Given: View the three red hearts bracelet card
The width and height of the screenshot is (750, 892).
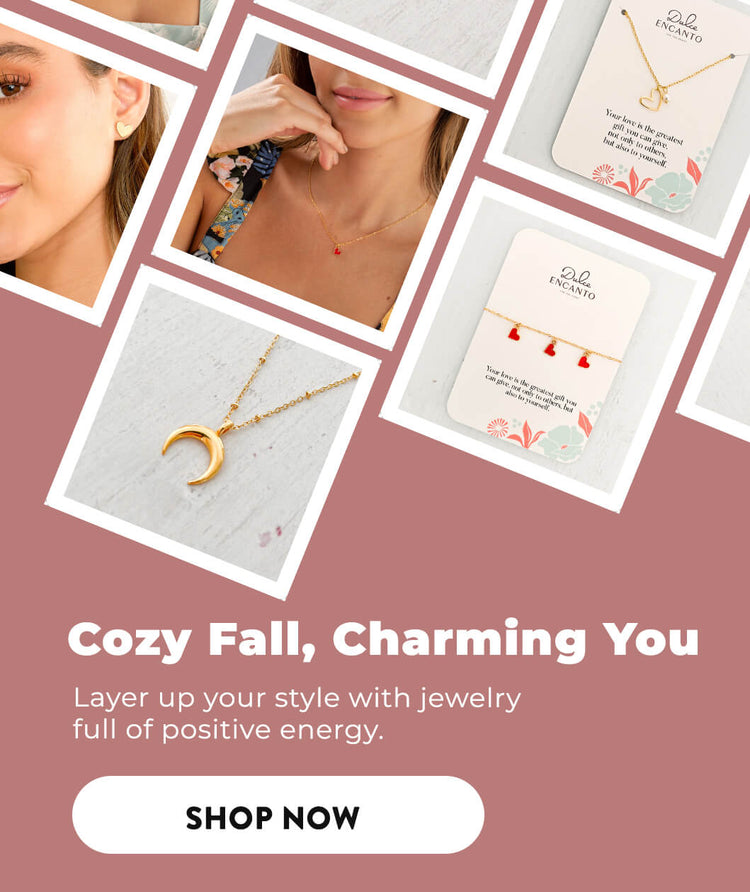Looking at the screenshot, I should (547, 345).
